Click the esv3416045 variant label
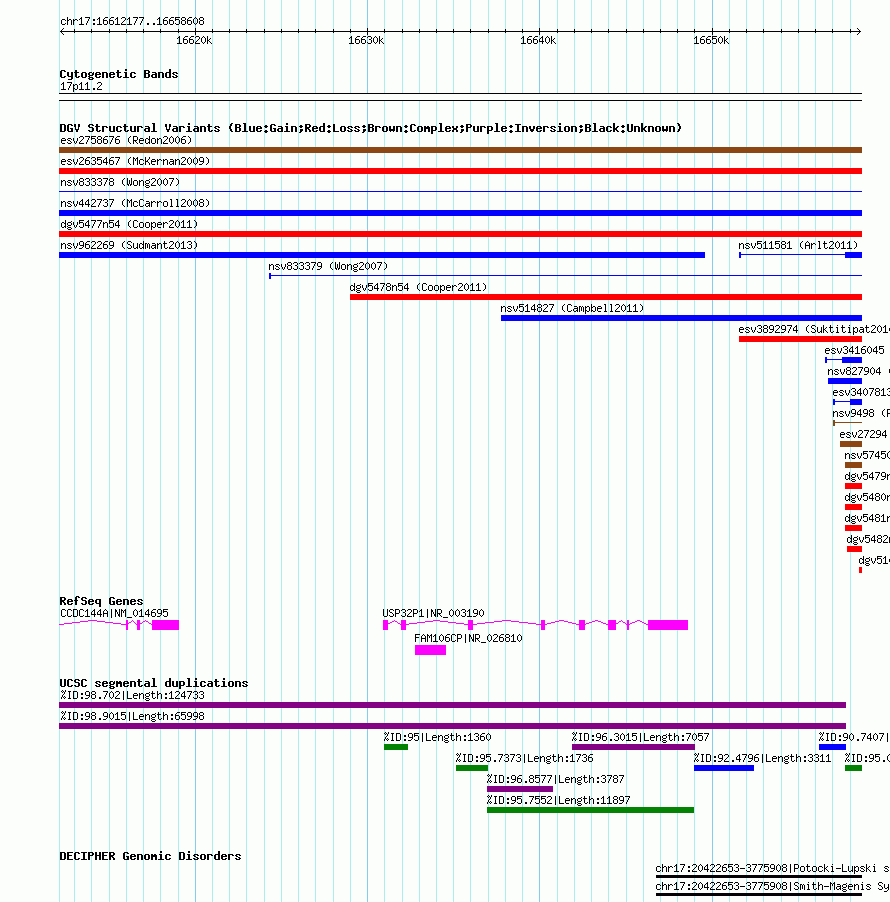 point(854,350)
